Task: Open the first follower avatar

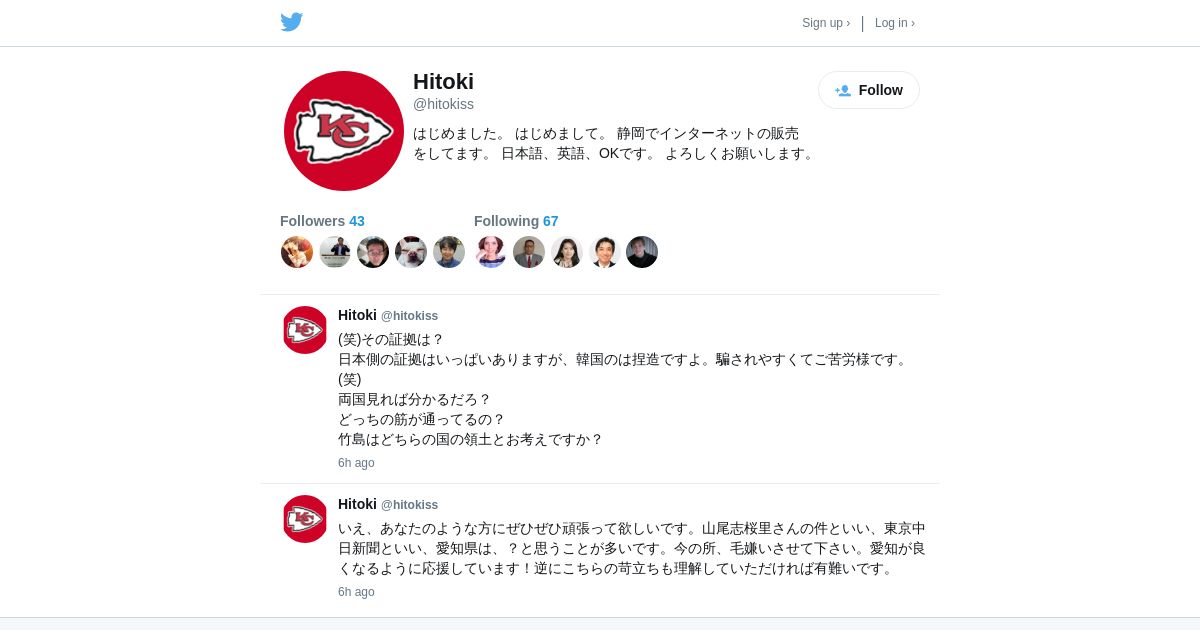Action: (297, 252)
